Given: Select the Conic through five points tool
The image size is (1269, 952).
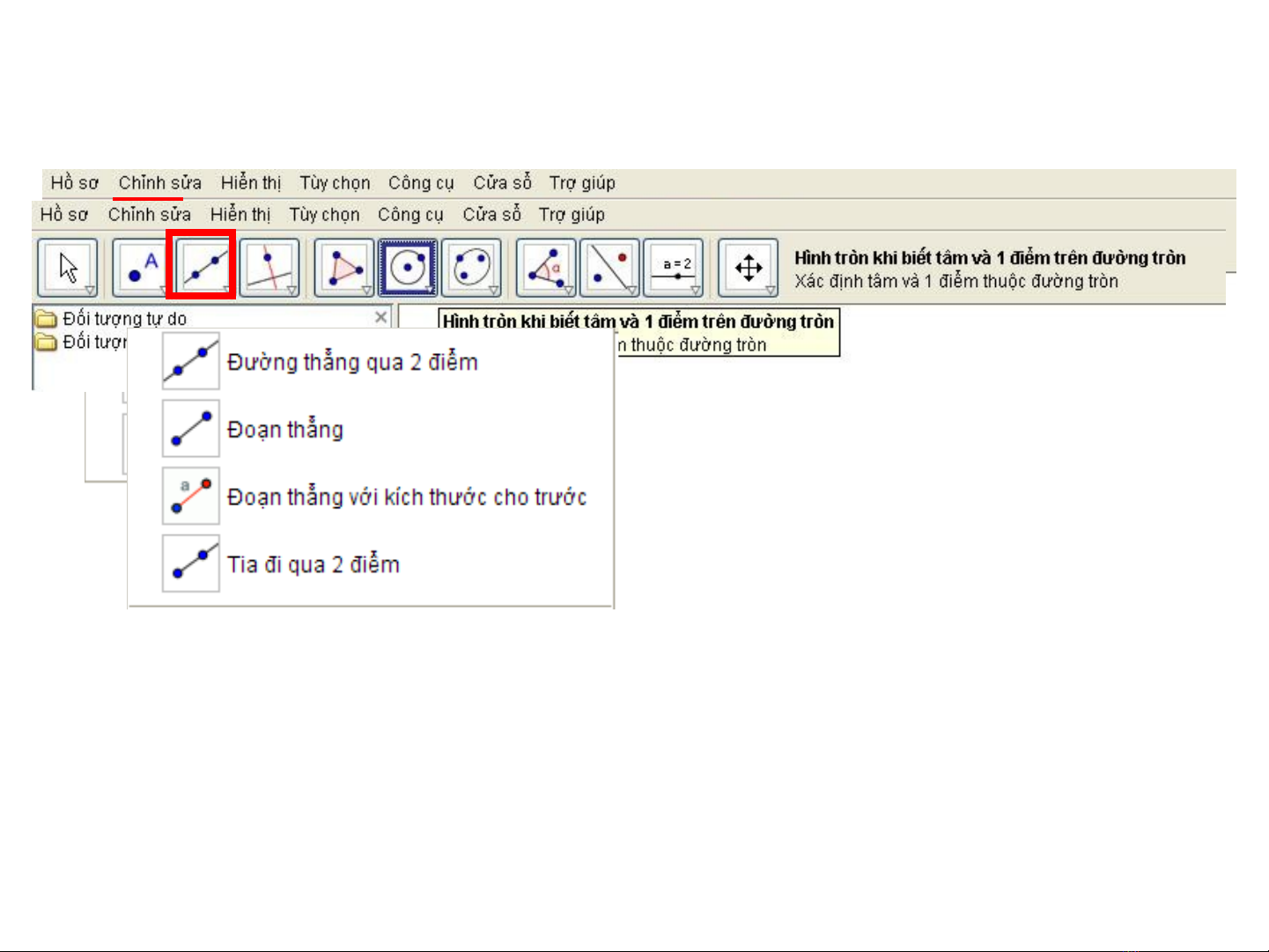Looking at the screenshot, I should coord(471,267).
